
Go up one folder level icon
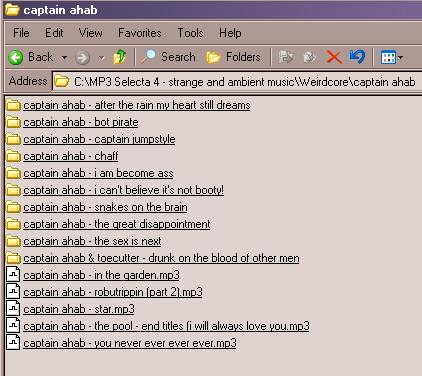119,57
